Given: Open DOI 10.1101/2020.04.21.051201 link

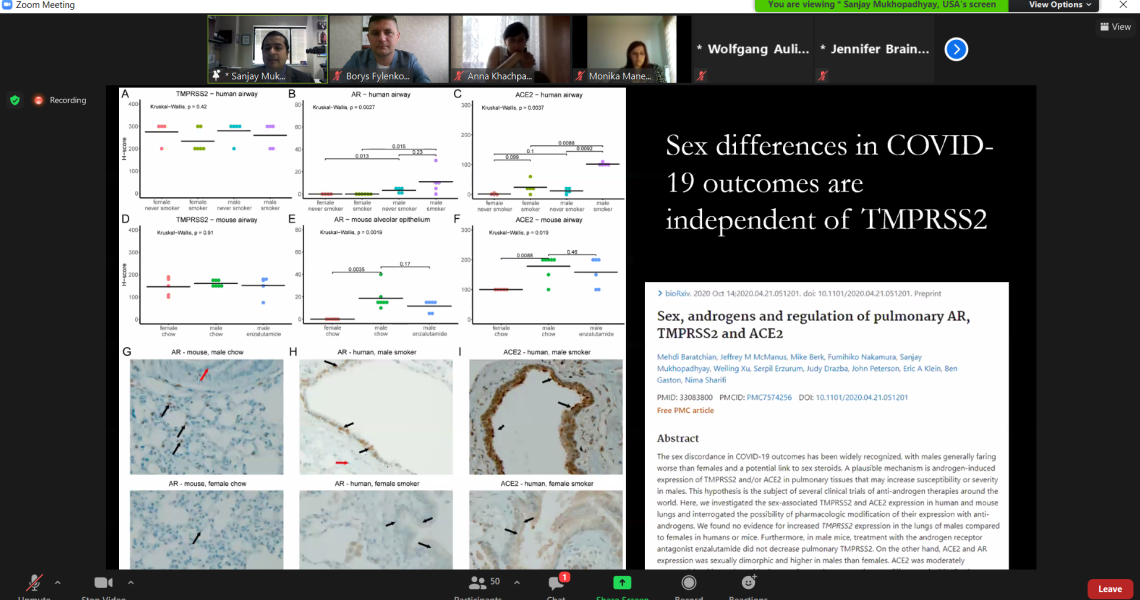Looking at the screenshot, I should tap(862, 398).
